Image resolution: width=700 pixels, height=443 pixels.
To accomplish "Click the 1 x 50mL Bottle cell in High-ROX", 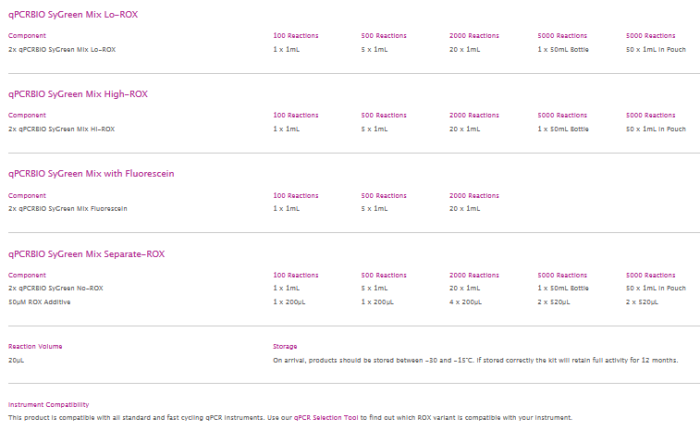I will coord(561,128).
